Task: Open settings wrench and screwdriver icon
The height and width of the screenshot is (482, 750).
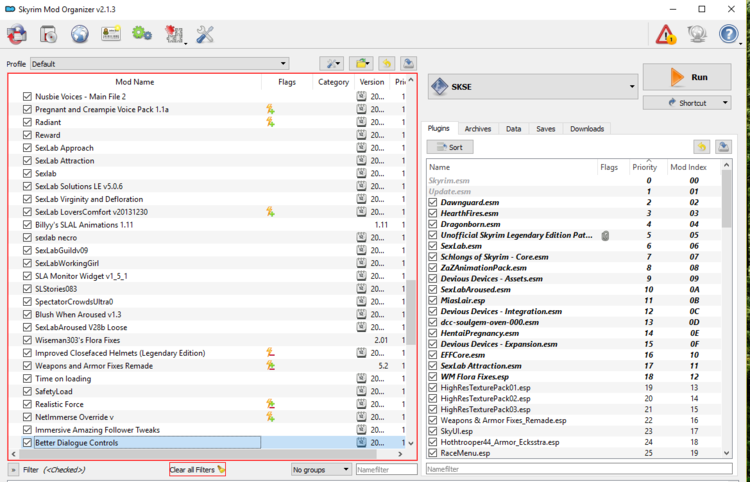Action: pyautogui.click(x=205, y=34)
